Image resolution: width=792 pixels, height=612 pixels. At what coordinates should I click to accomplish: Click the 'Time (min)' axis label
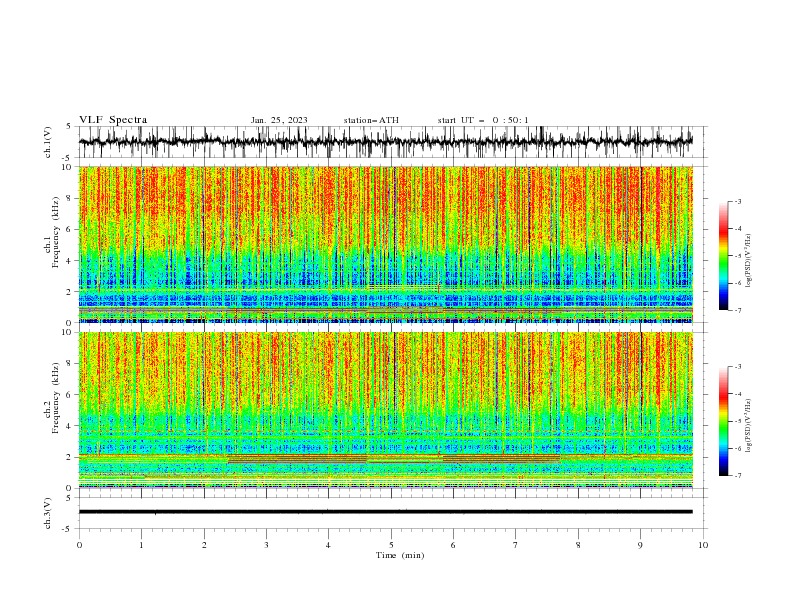(x=400, y=555)
